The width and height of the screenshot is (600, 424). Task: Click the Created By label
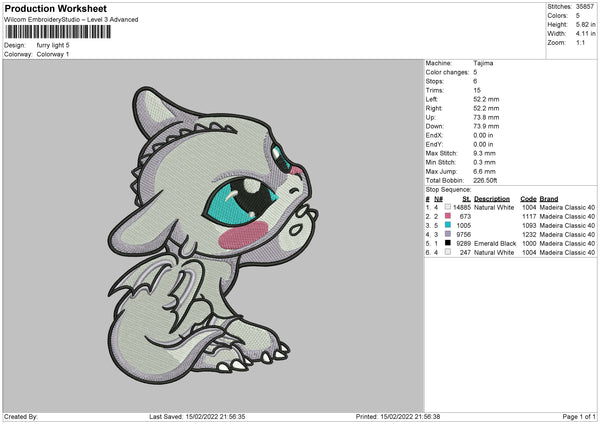point(21,417)
